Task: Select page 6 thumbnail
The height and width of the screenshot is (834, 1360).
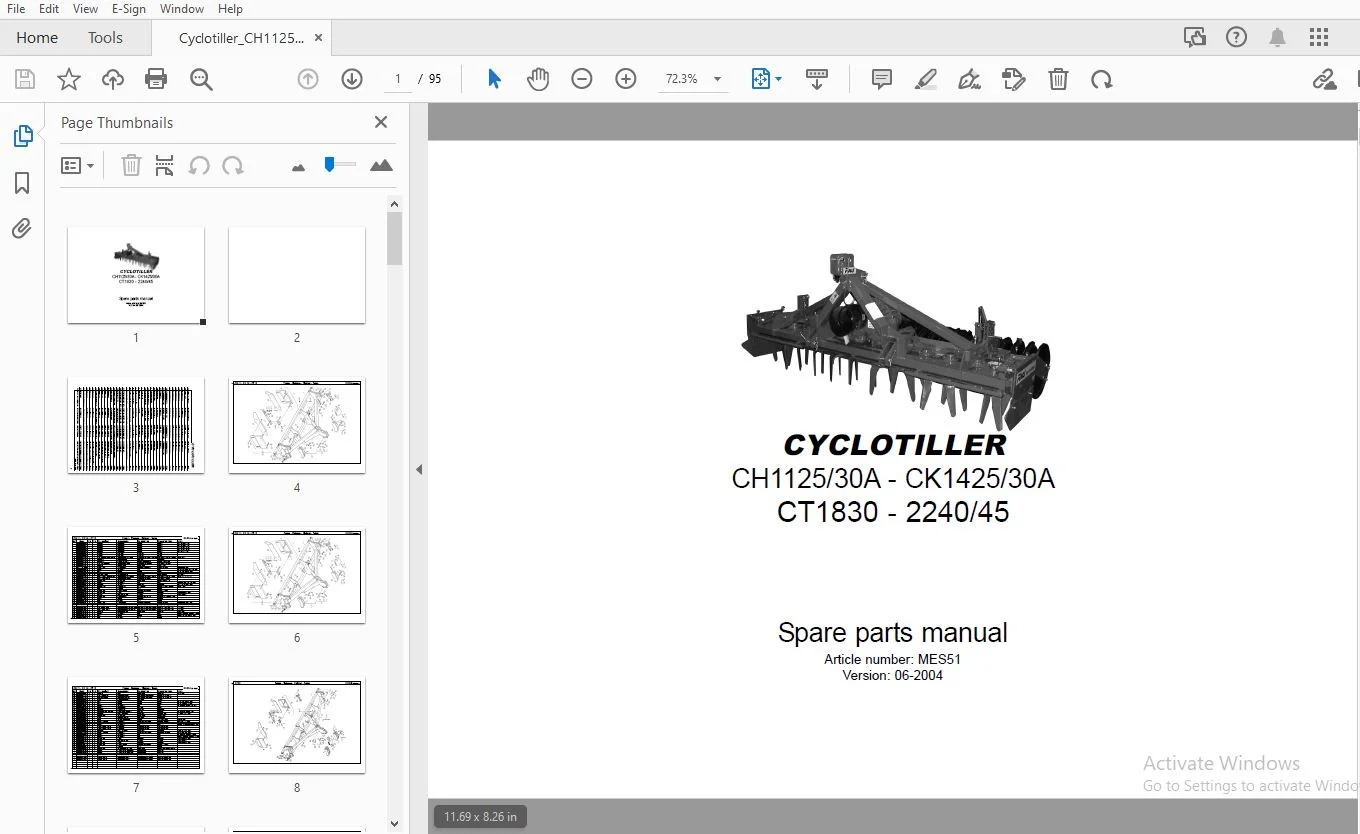Action: (297, 575)
